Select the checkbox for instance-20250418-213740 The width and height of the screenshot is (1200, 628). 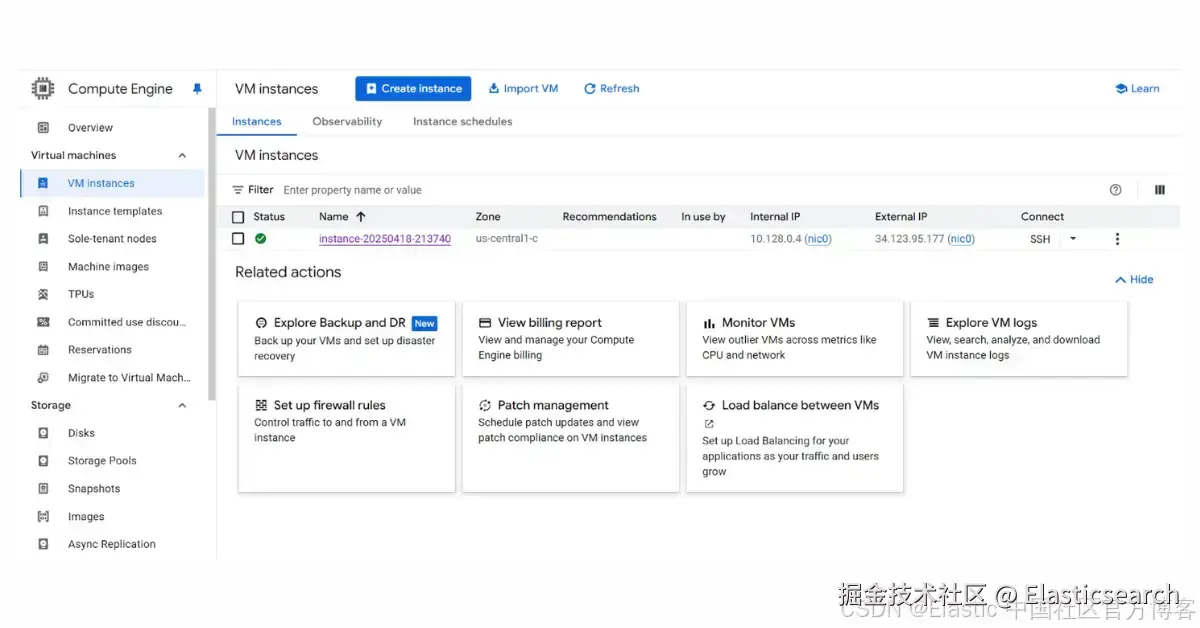click(x=238, y=239)
